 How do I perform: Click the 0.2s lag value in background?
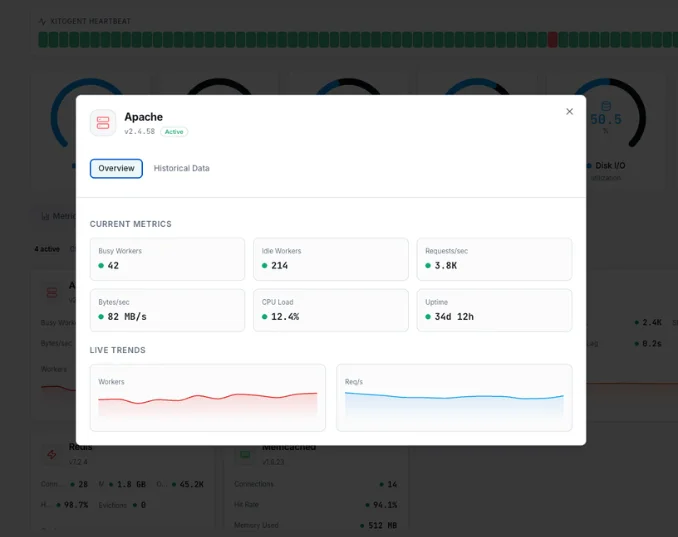pyautogui.click(x=652, y=343)
